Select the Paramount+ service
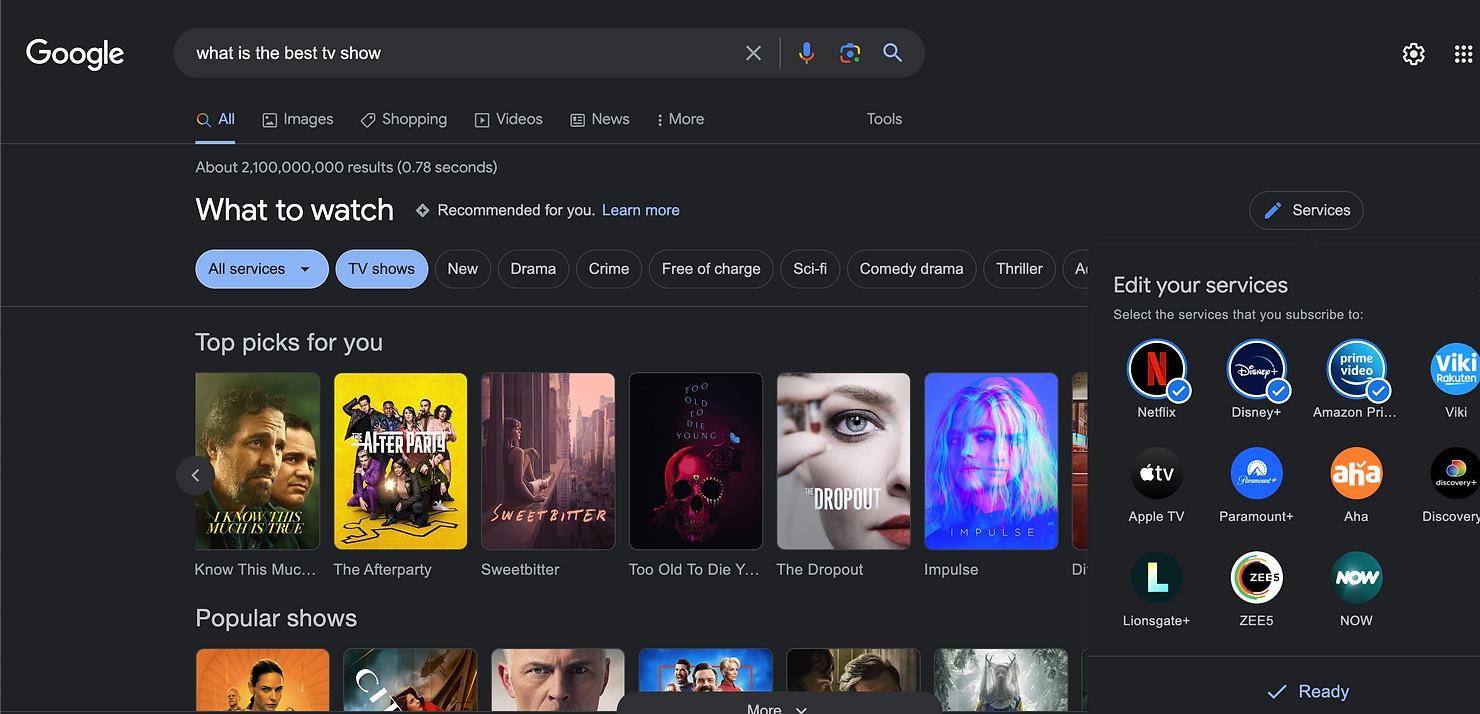The height and width of the screenshot is (714, 1480). pyautogui.click(x=1257, y=473)
